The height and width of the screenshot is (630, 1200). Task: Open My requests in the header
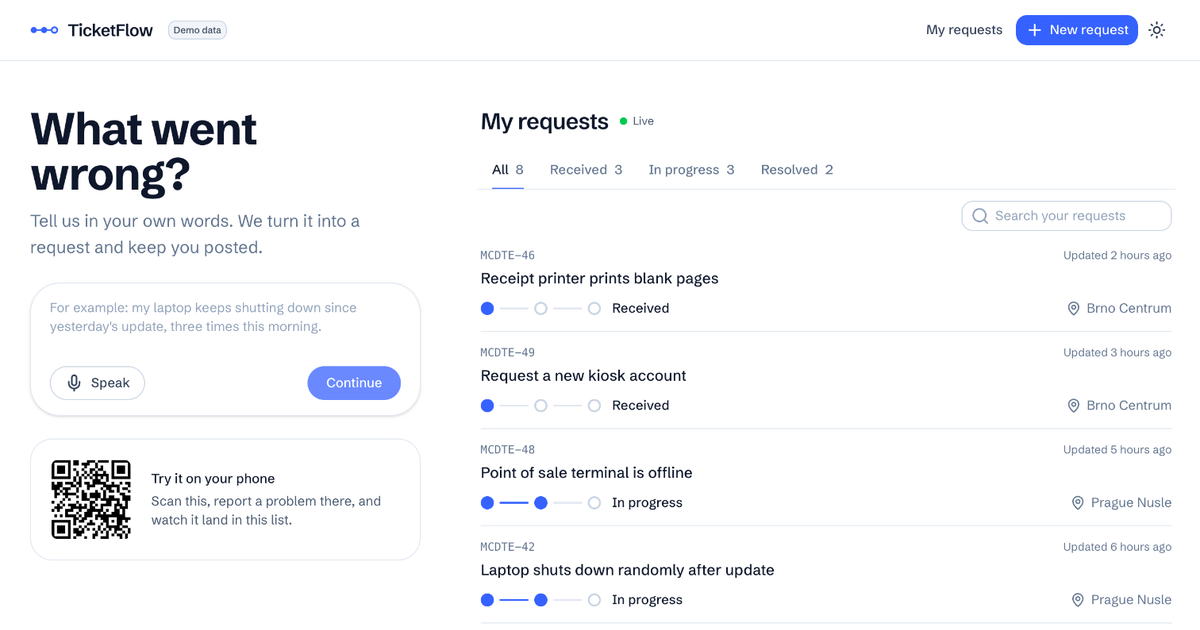(x=964, y=30)
